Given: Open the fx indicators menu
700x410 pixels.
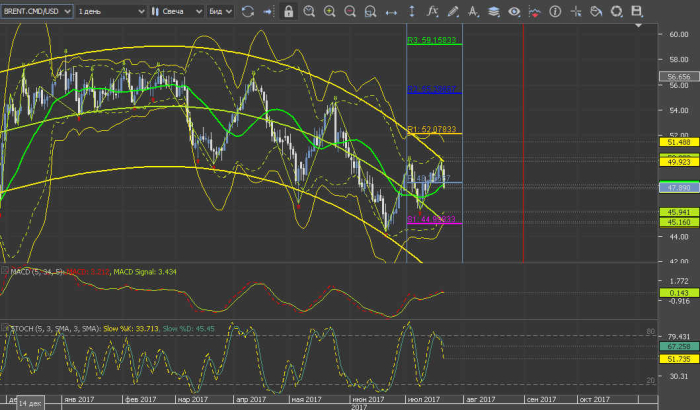Looking at the screenshot, I should click(432, 11).
